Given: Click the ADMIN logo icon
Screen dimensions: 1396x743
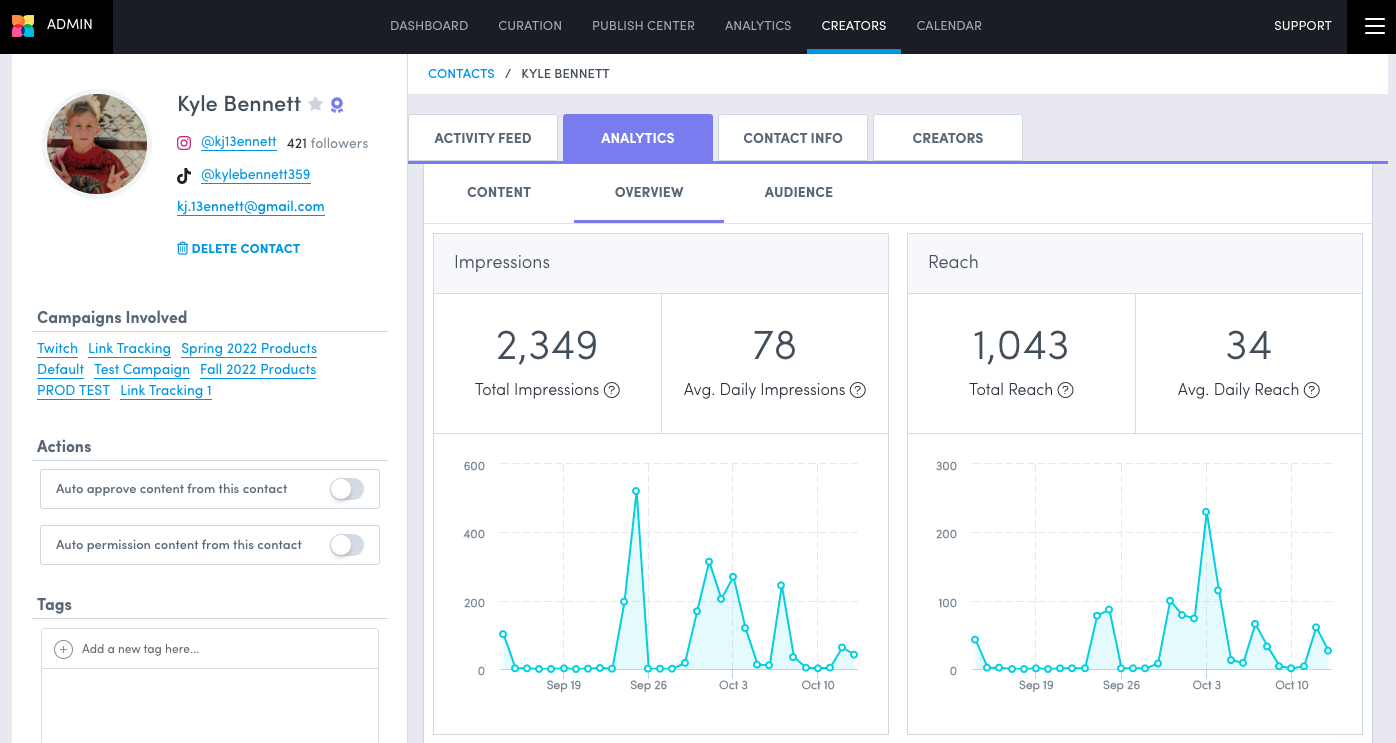Looking at the screenshot, I should click(x=23, y=25).
